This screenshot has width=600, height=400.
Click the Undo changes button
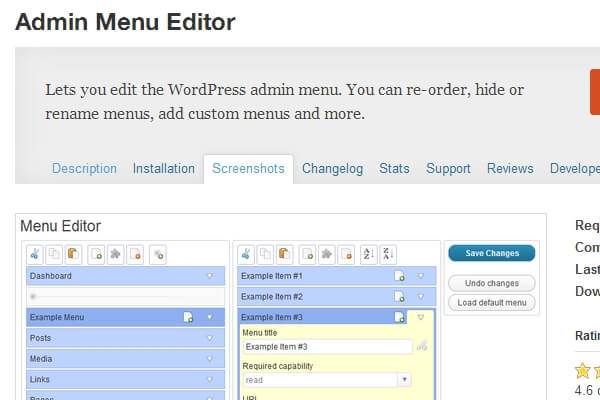[491, 283]
